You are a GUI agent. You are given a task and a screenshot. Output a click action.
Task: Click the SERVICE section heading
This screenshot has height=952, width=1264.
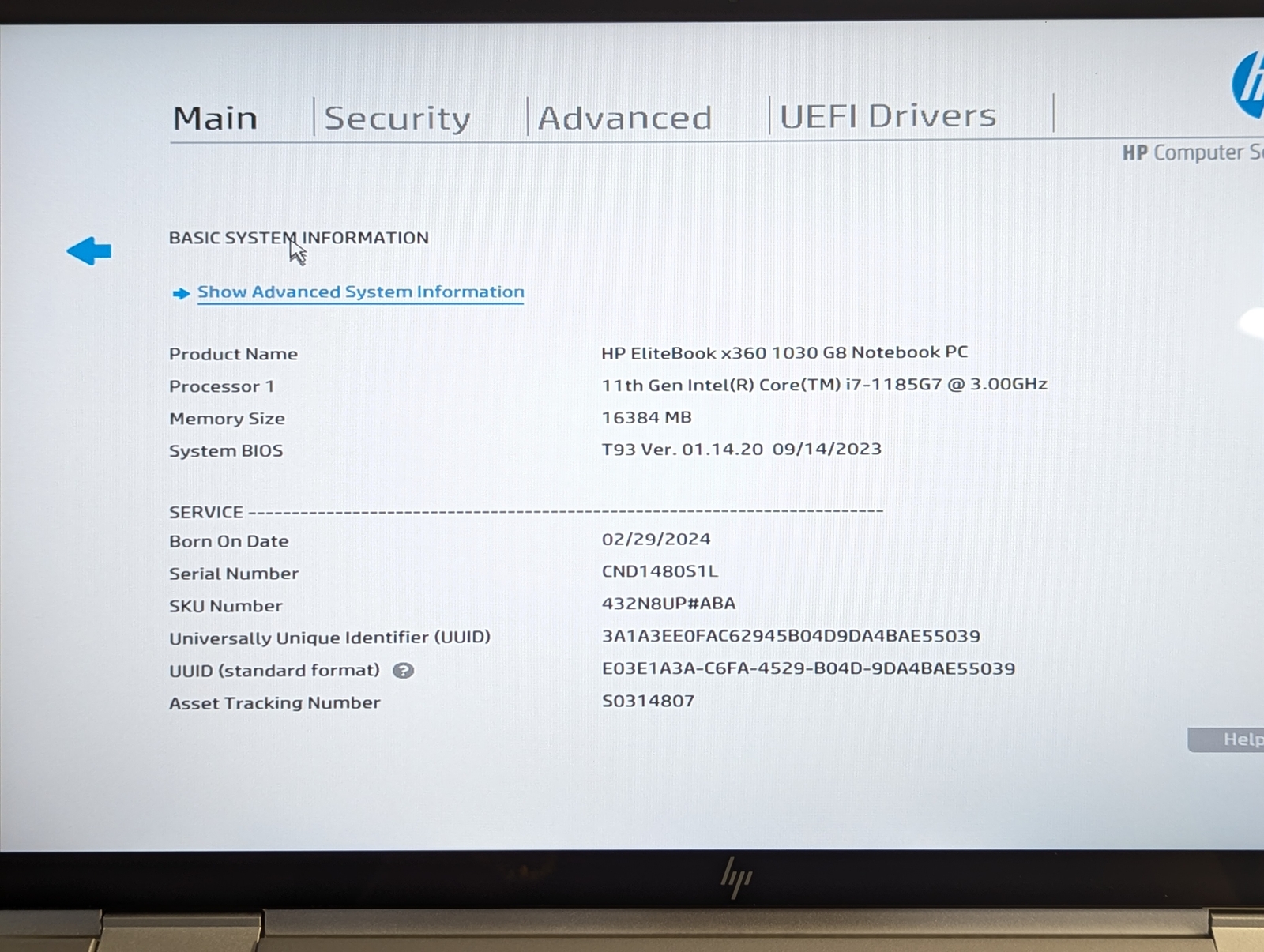pos(206,512)
